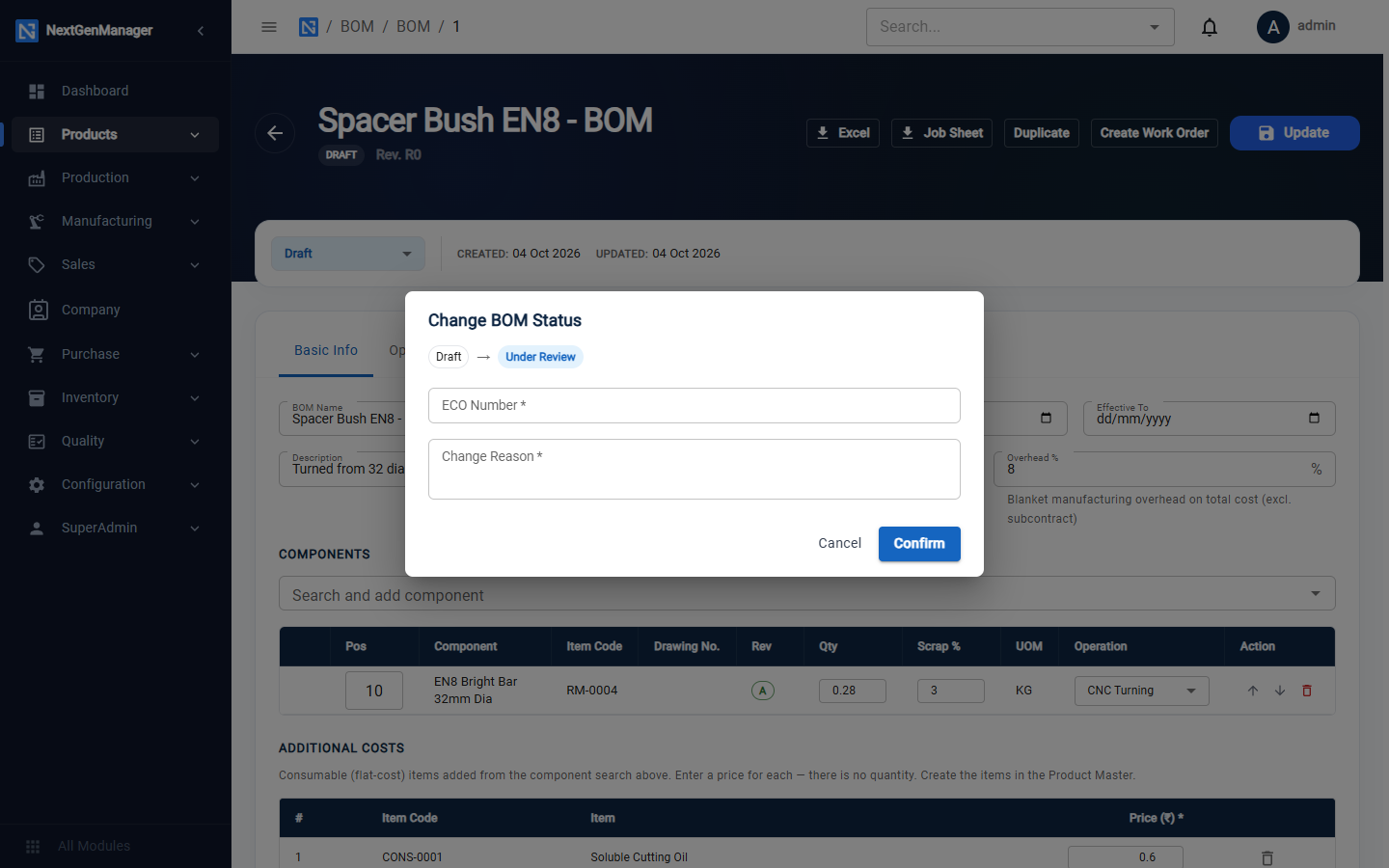The width and height of the screenshot is (1389, 868).
Task: Open Quality in the sidebar
Action: tap(116, 441)
